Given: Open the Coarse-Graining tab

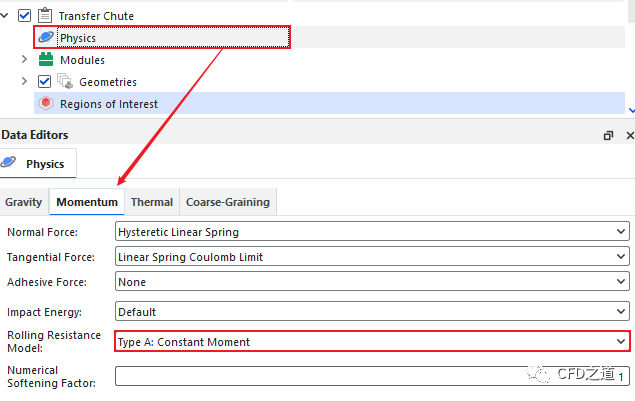Looking at the screenshot, I should [228, 202].
